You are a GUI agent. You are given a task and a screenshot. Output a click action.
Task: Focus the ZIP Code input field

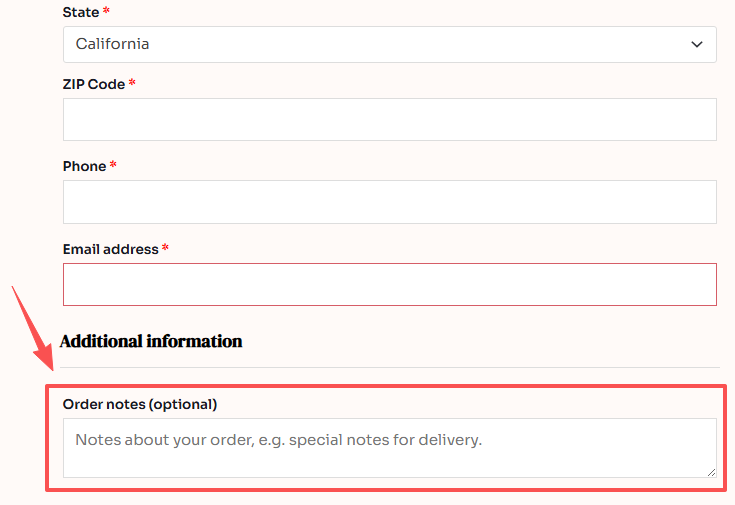(389, 119)
